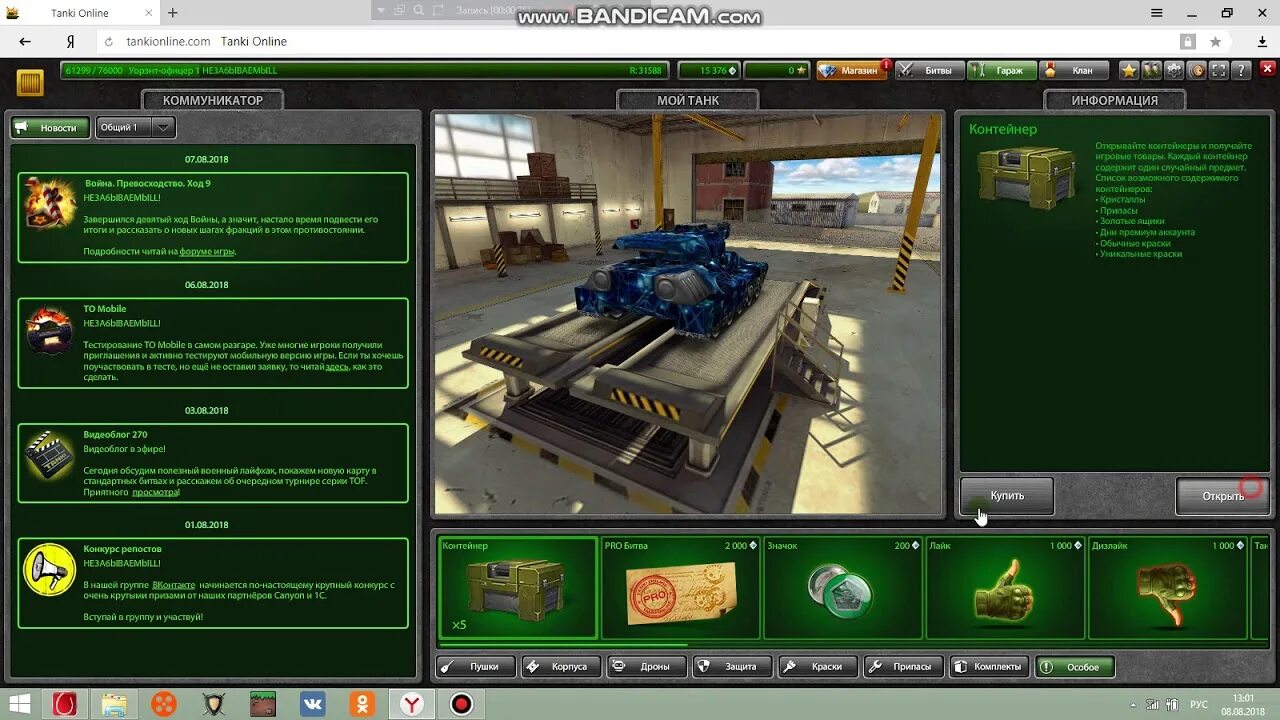
Task: Select the Дизлайк thumbs-down item
Action: tap(1167, 587)
